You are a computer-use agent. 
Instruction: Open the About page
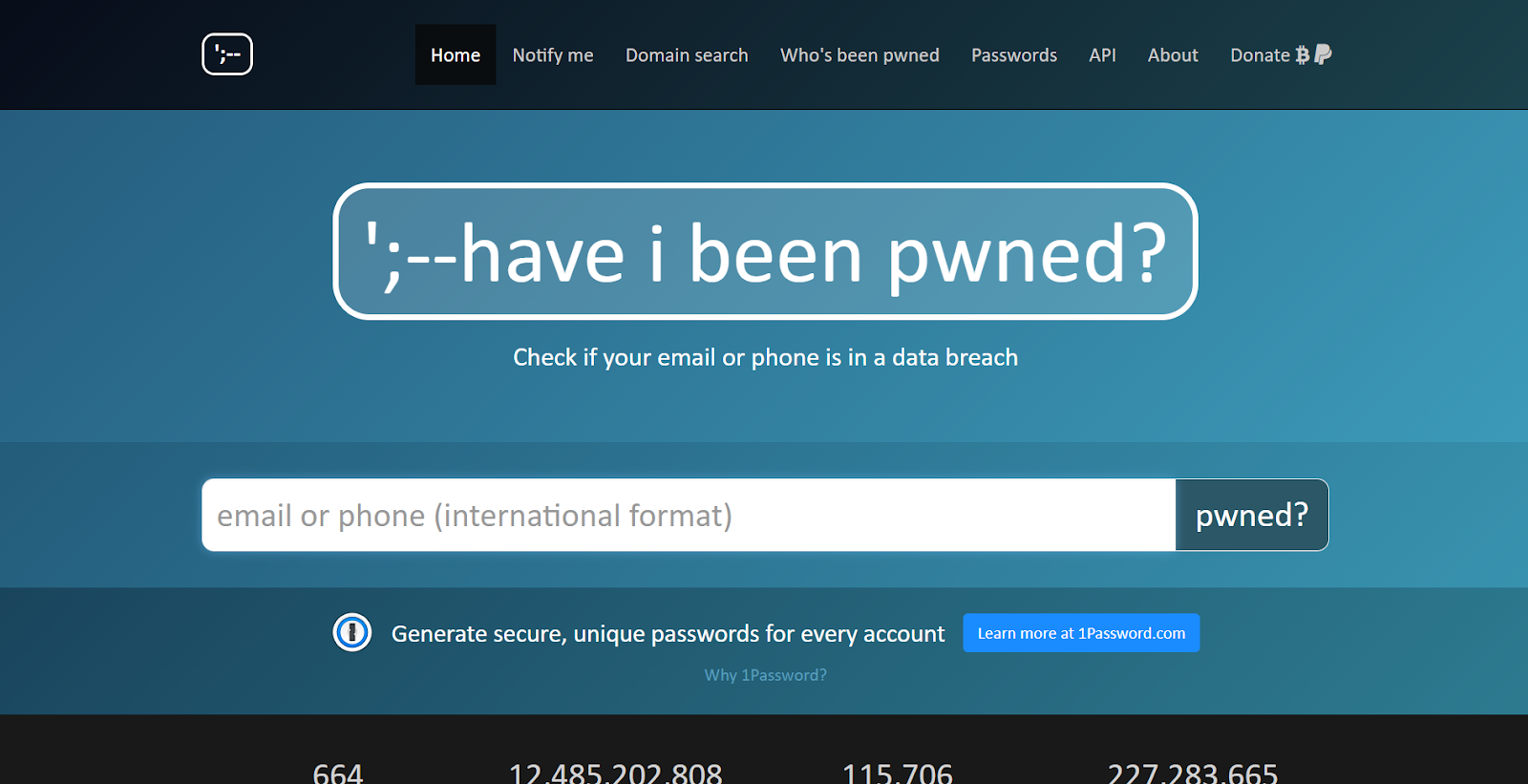coord(1173,55)
